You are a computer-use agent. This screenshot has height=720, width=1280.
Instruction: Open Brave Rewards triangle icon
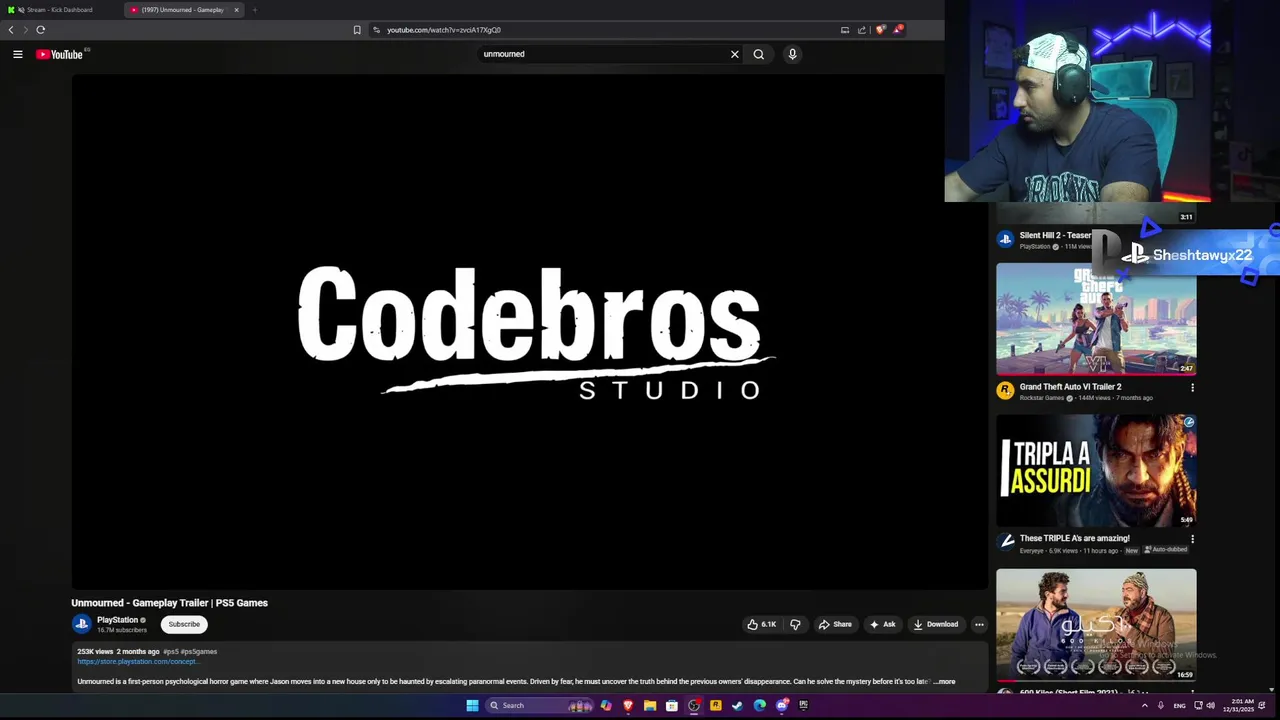898,30
